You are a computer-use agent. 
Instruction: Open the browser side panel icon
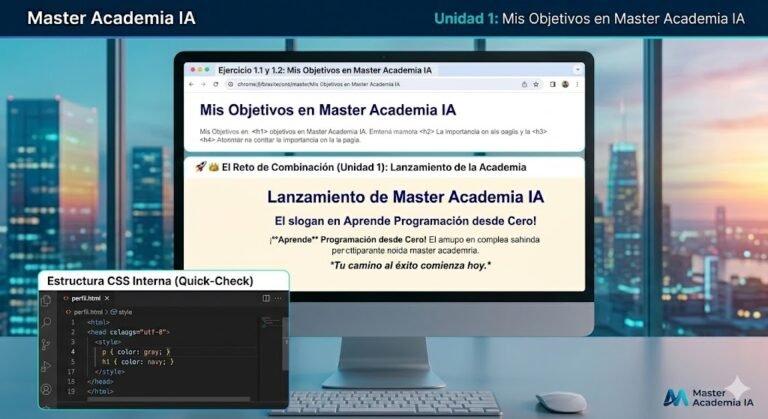coord(552,84)
